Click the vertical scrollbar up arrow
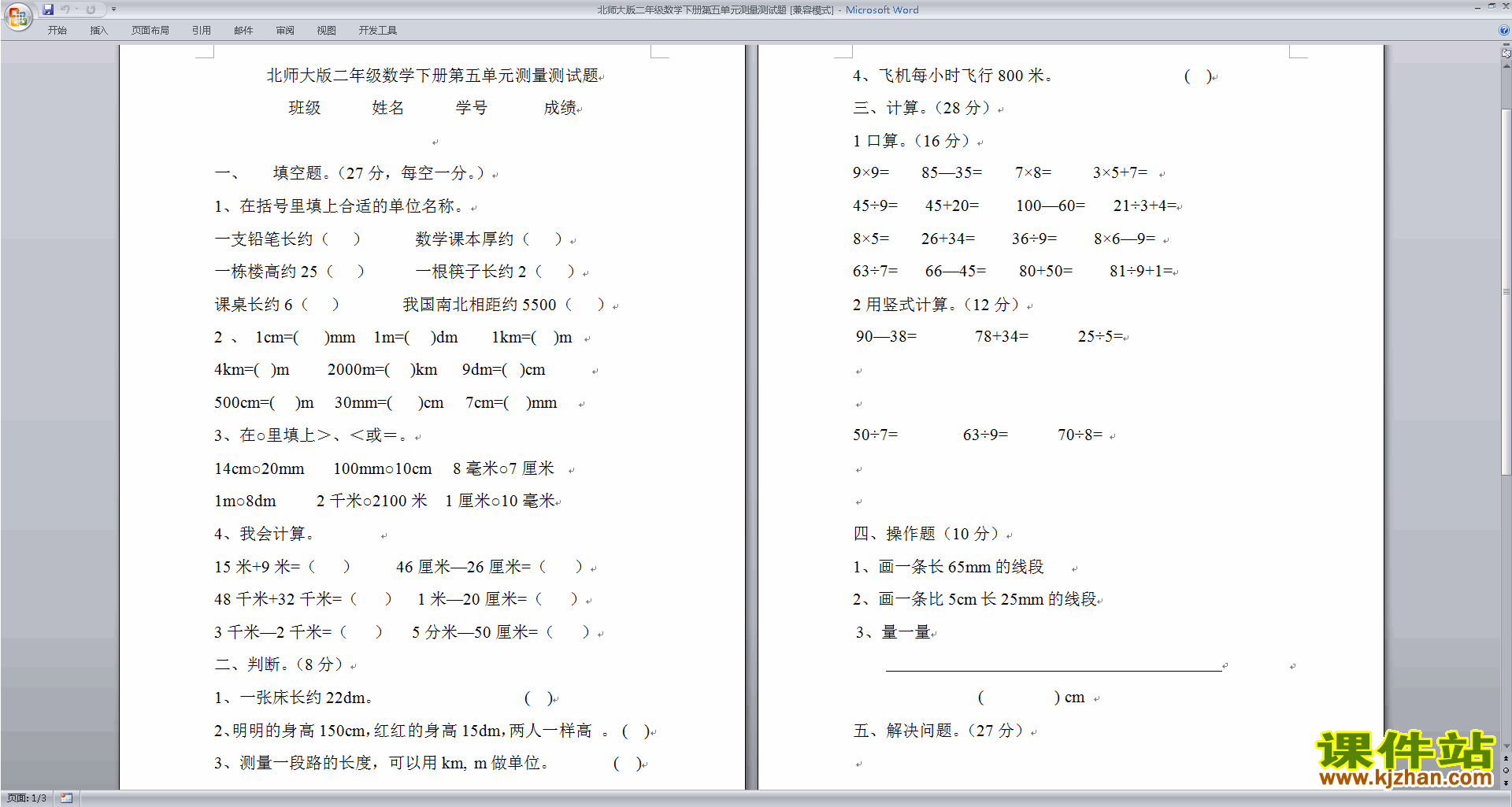Screen dimensions: 1512x807 tap(1506, 66)
